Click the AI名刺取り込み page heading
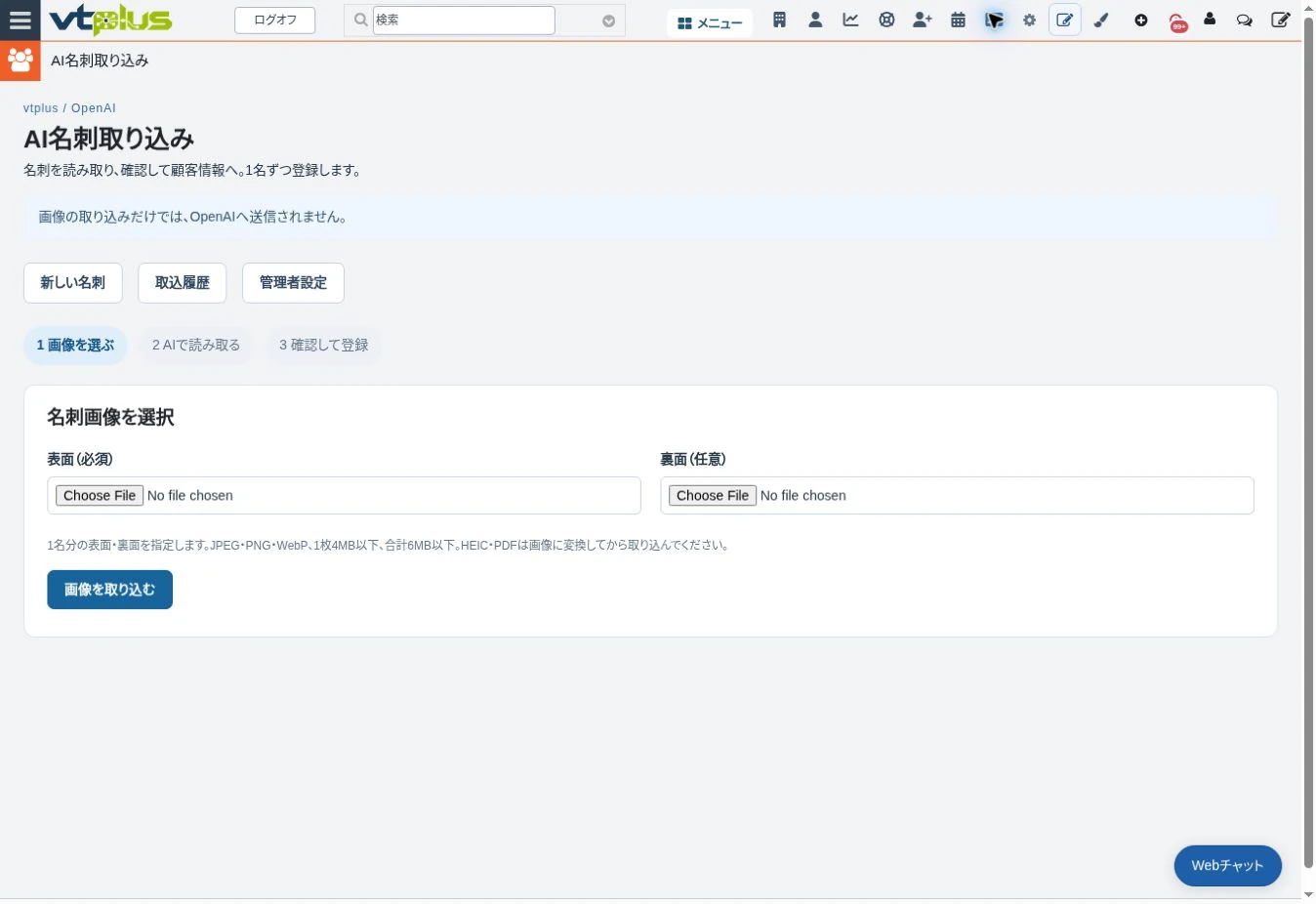Viewport: 1316px width, 904px height. [109, 140]
